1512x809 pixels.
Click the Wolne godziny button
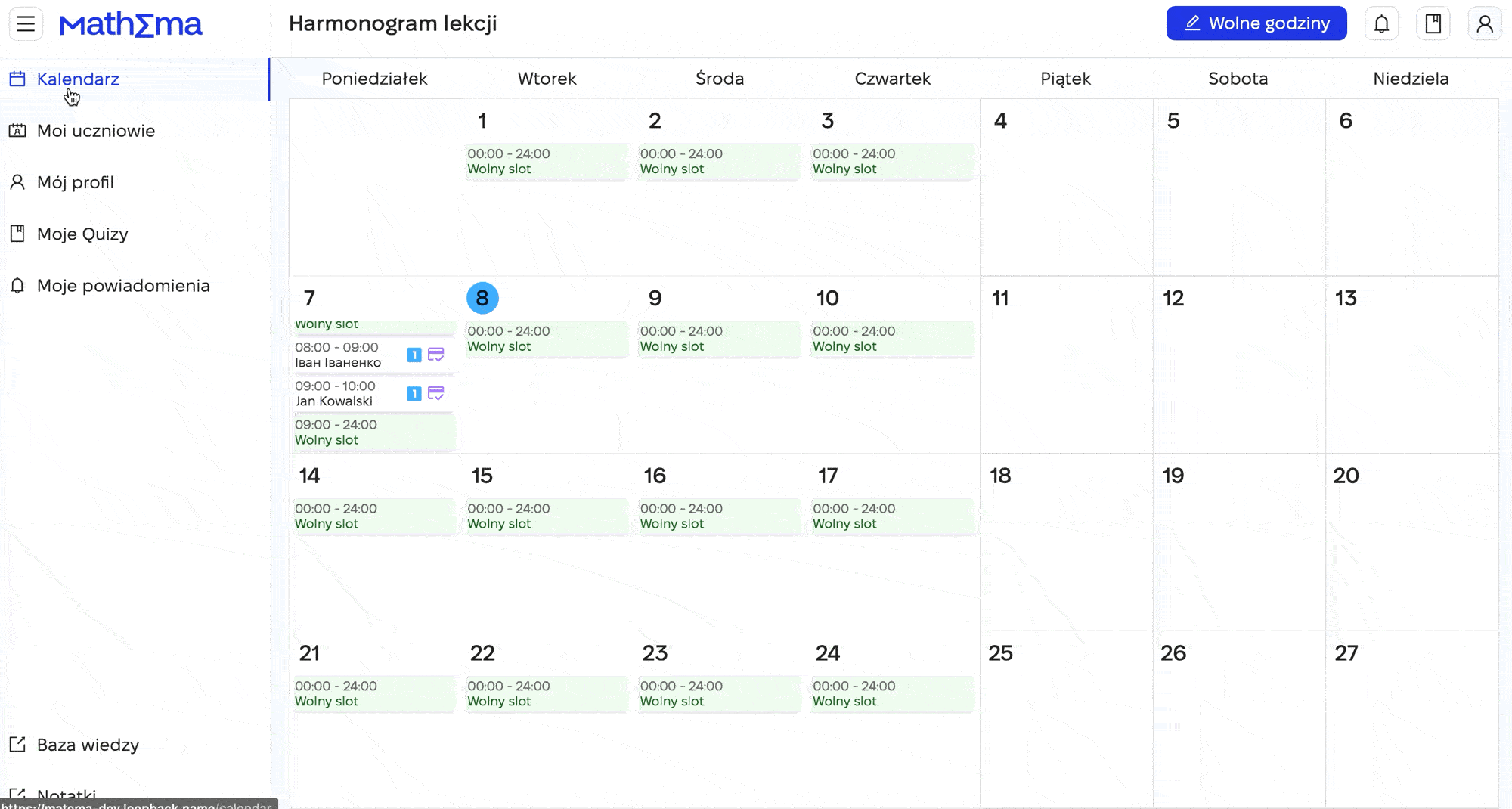tap(1256, 23)
